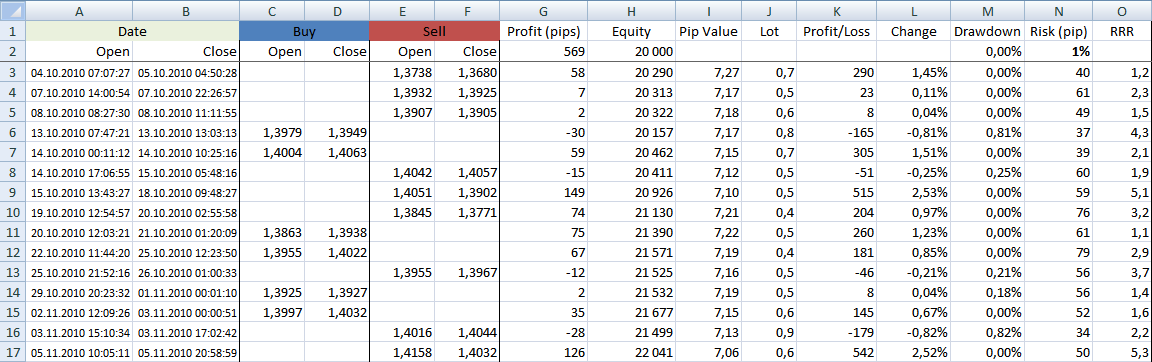Image resolution: width=1152 pixels, height=362 pixels.
Task: Select column O header
Action: [x=1123, y=11]
